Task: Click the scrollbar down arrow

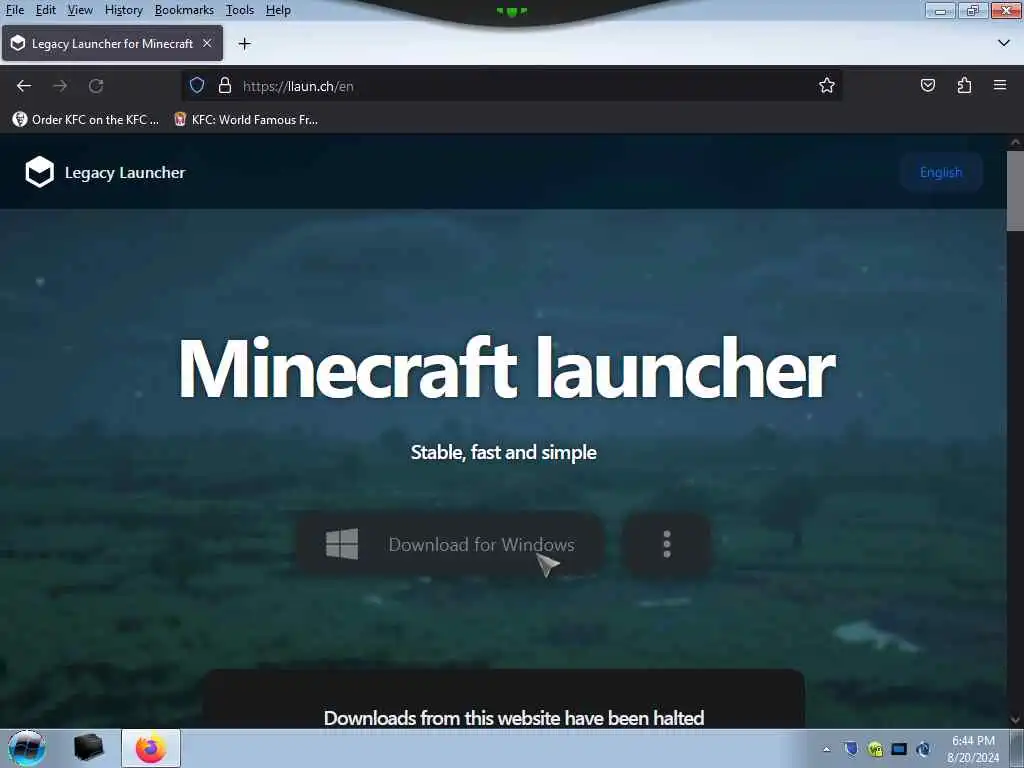Action: pyautogui.click(x=1015, y=719)
